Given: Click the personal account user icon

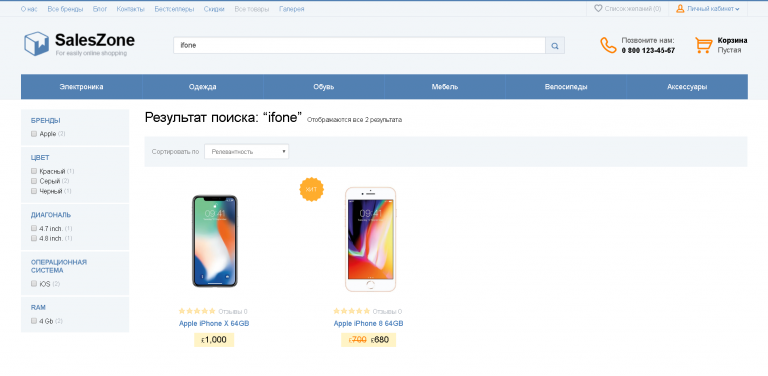Looking at the screenshot, I should 680,8.
